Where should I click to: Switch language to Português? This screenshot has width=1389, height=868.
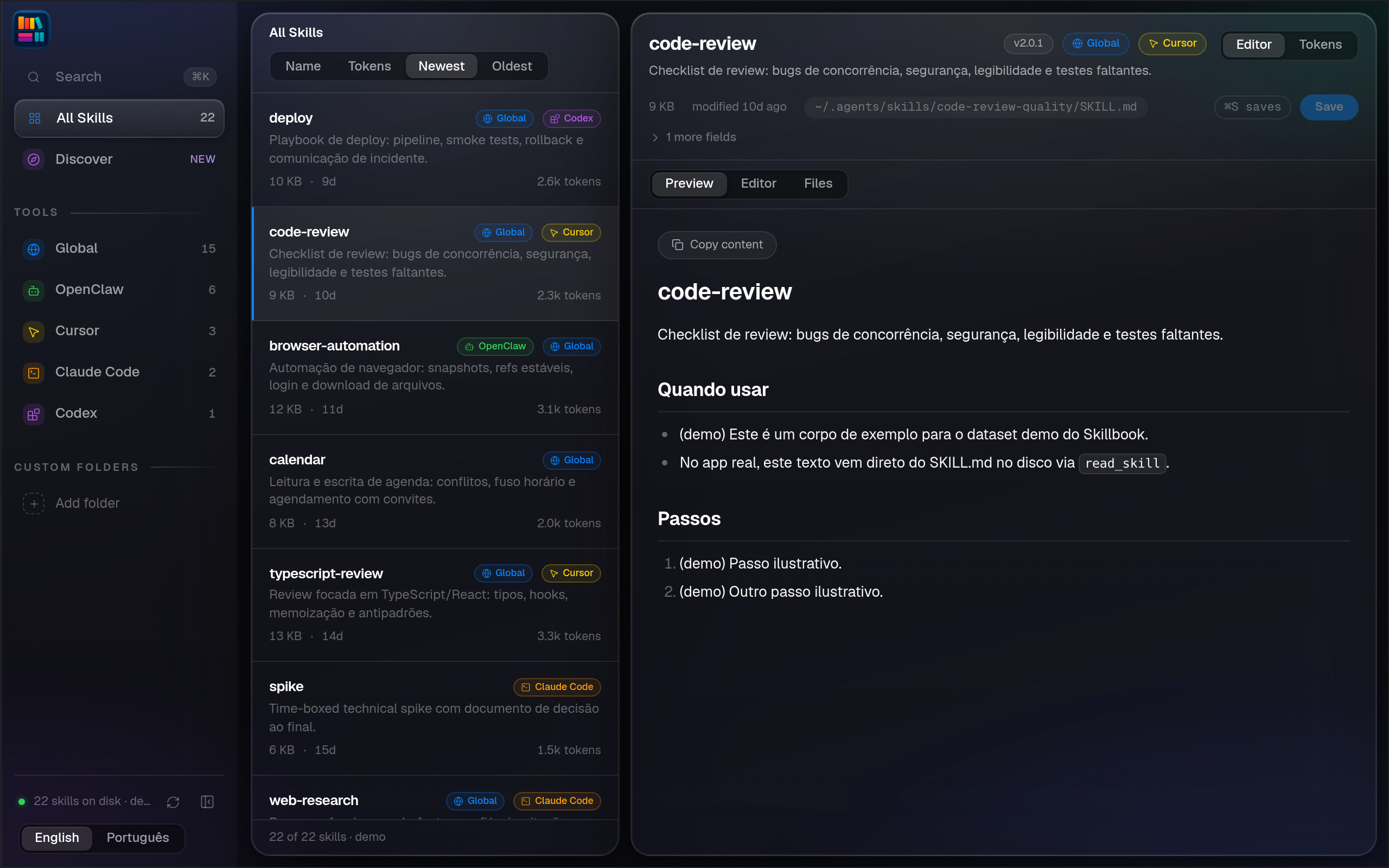point(138,838)
